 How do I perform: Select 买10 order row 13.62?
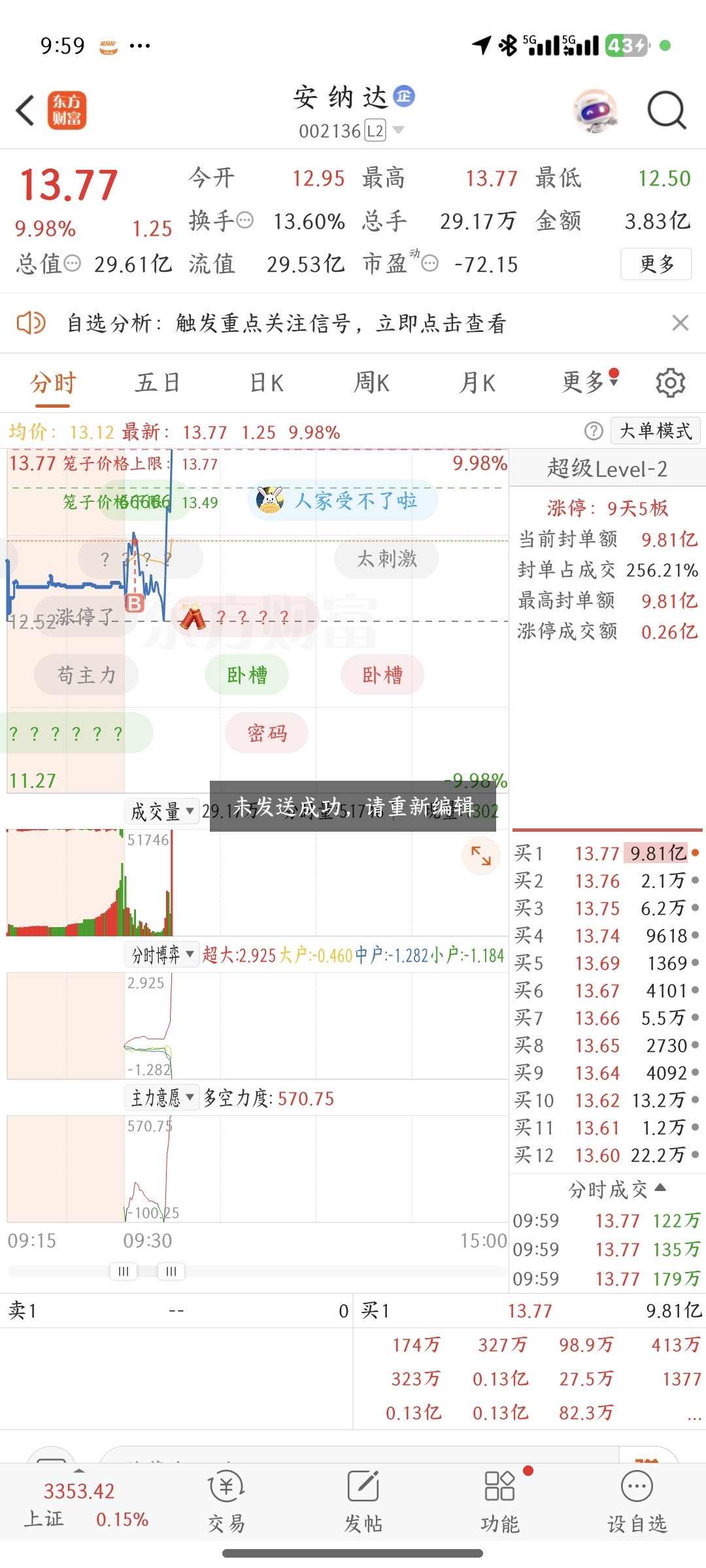pos(607,1100)
